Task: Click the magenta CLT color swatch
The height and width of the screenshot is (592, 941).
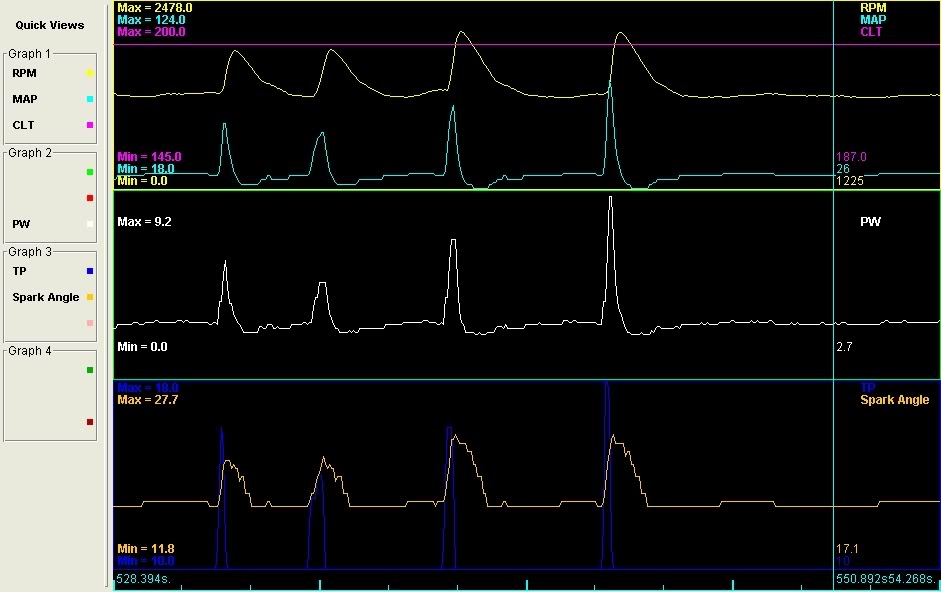Action: pyautogui.click(x=90, y=125)
